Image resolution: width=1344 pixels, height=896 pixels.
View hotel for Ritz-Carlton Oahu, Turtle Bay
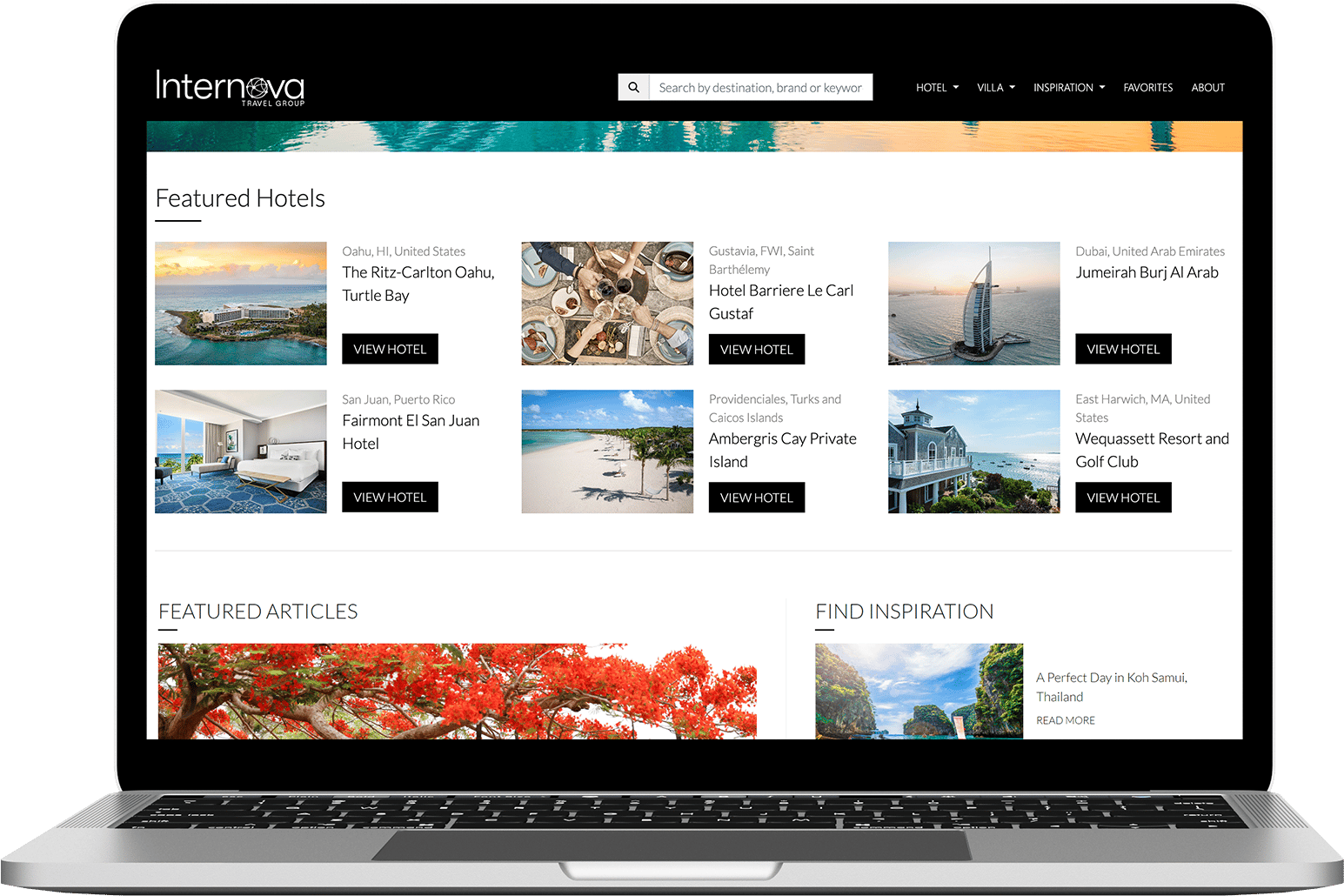[390, 349]
